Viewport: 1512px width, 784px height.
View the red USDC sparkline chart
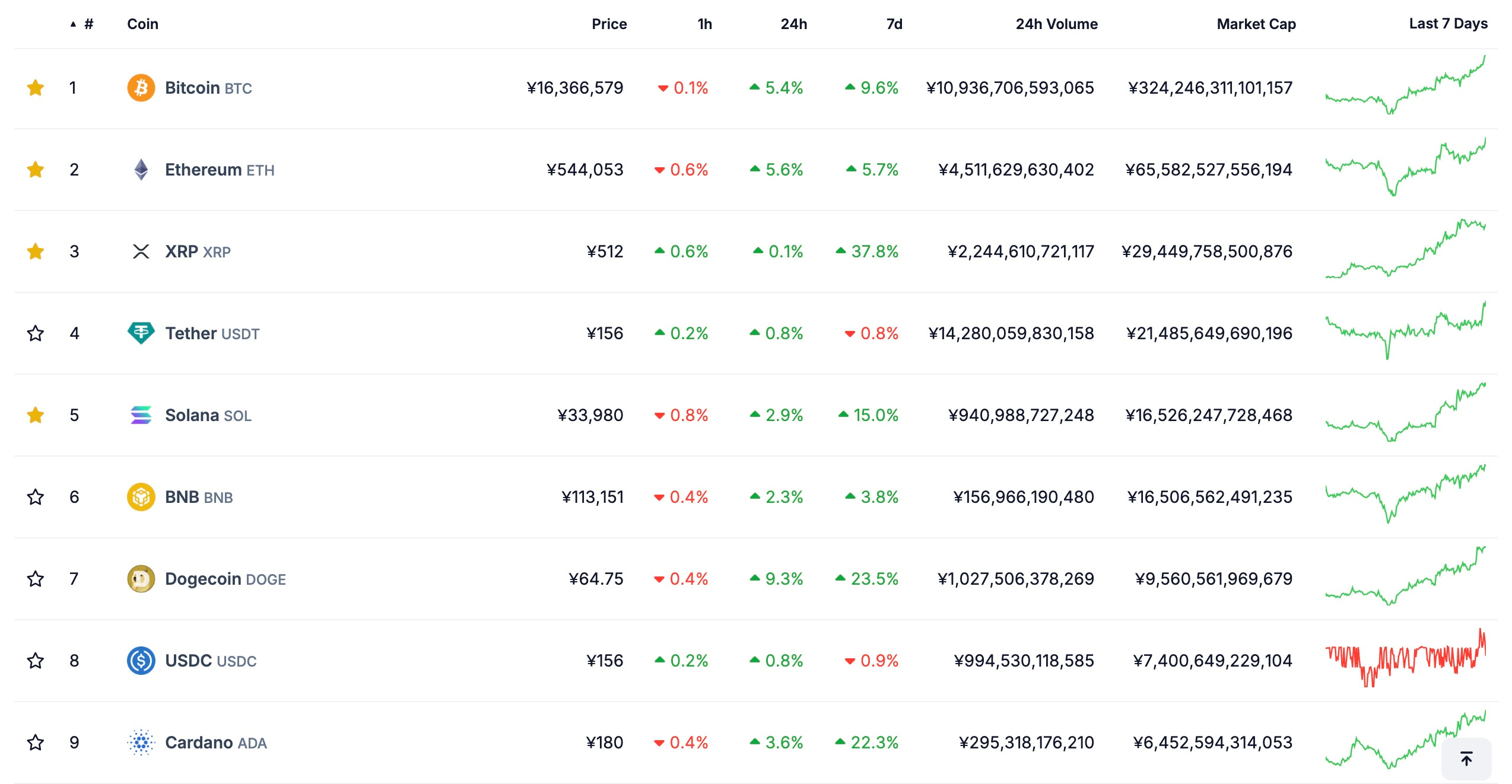click(1406, 658)
